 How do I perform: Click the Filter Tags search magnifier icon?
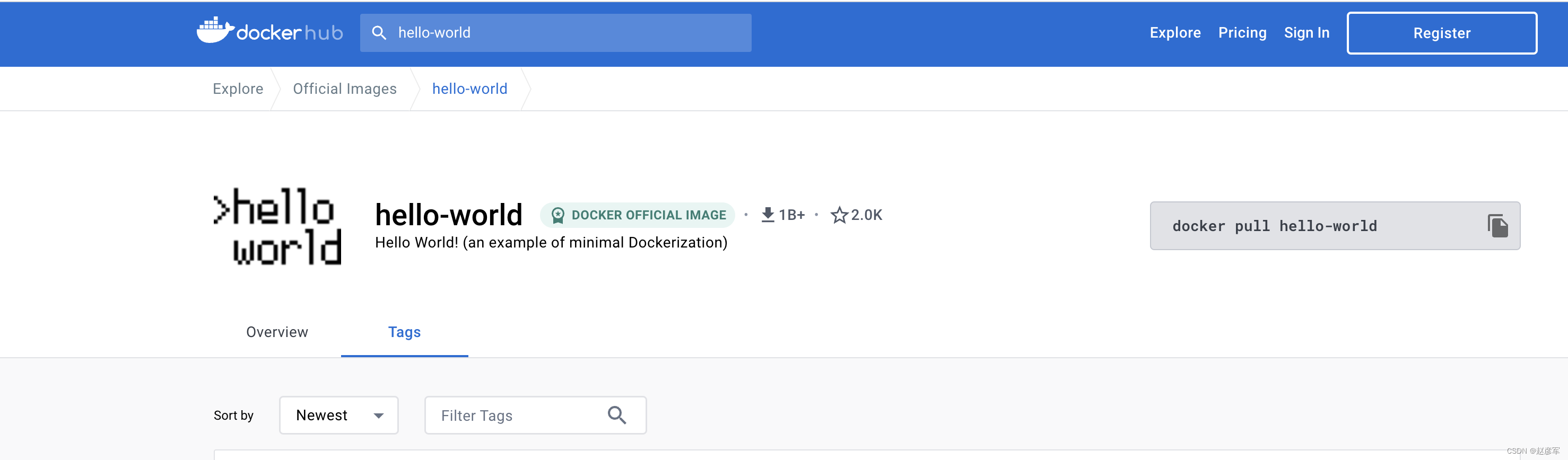[616, 415]
